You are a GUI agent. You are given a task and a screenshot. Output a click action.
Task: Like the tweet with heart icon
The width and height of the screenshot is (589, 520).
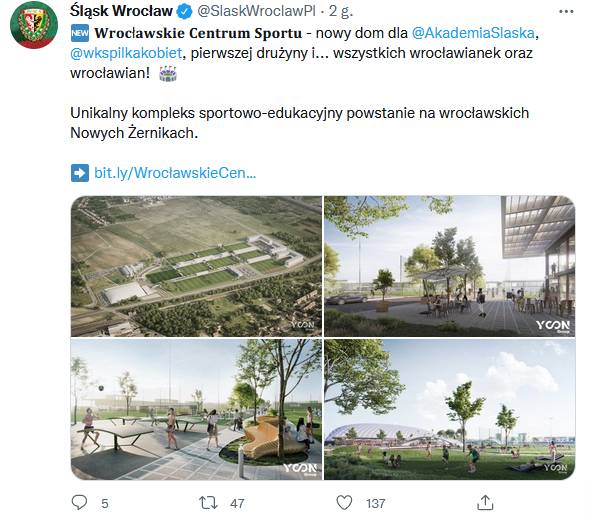point(344,503)
